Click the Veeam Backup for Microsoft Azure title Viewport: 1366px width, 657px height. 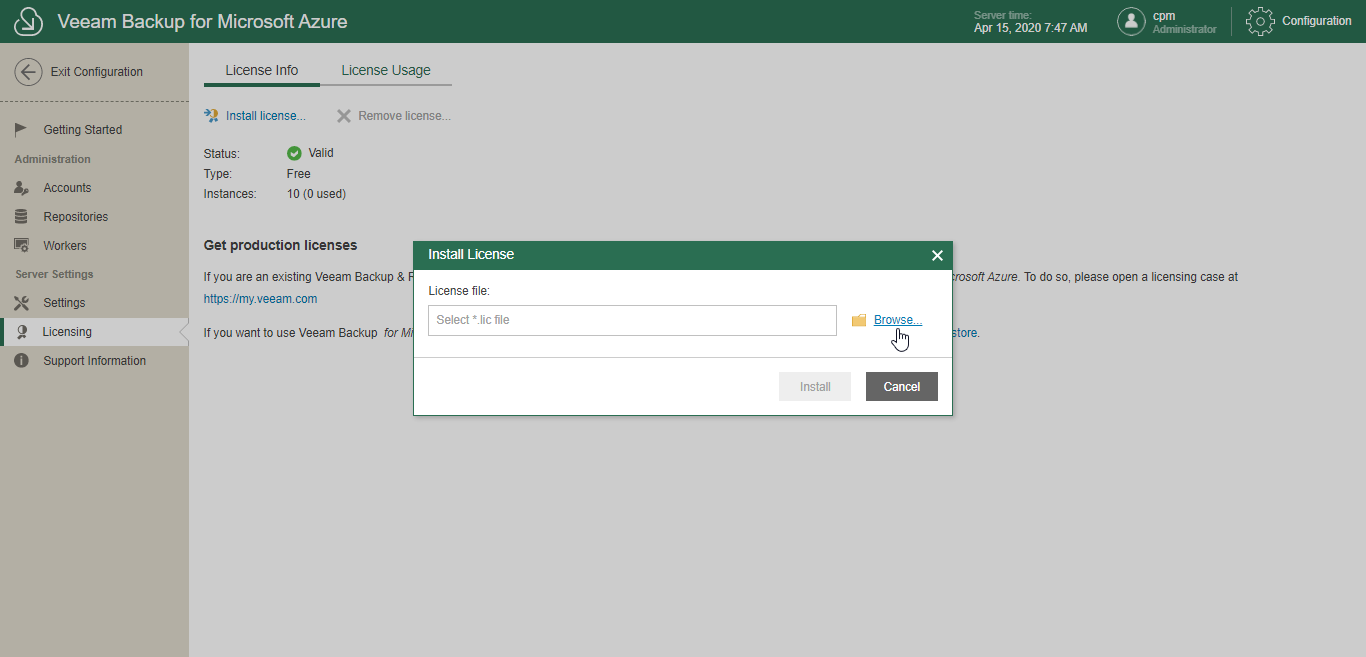click(203, 21)
